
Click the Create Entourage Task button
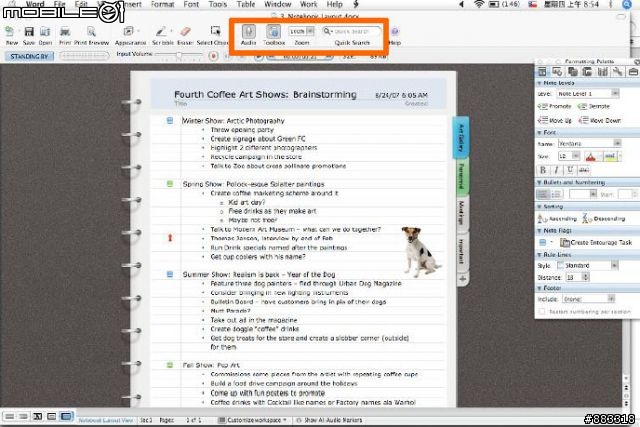[596, 242]
